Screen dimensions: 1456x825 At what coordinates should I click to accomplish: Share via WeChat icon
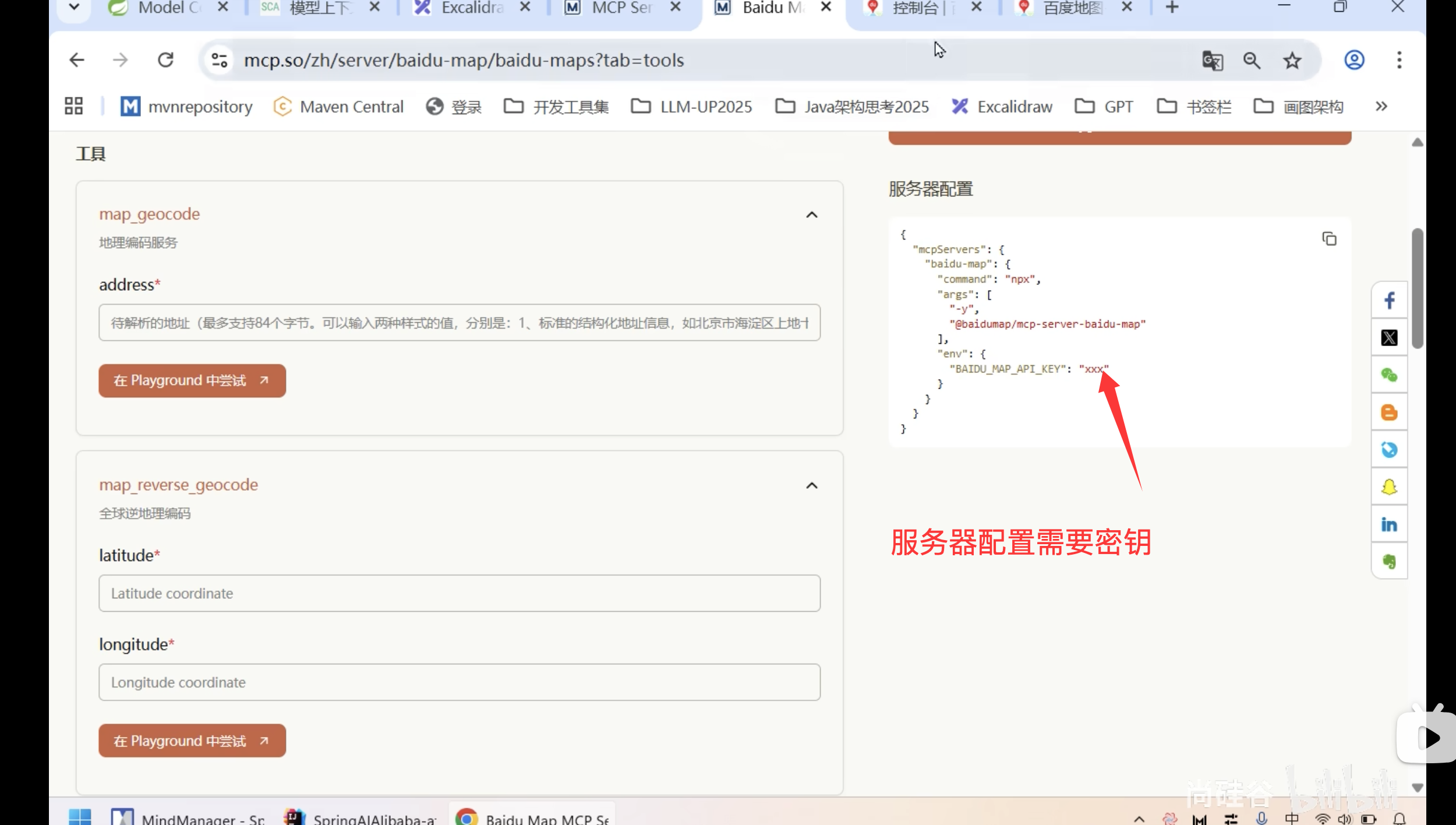1389,375
